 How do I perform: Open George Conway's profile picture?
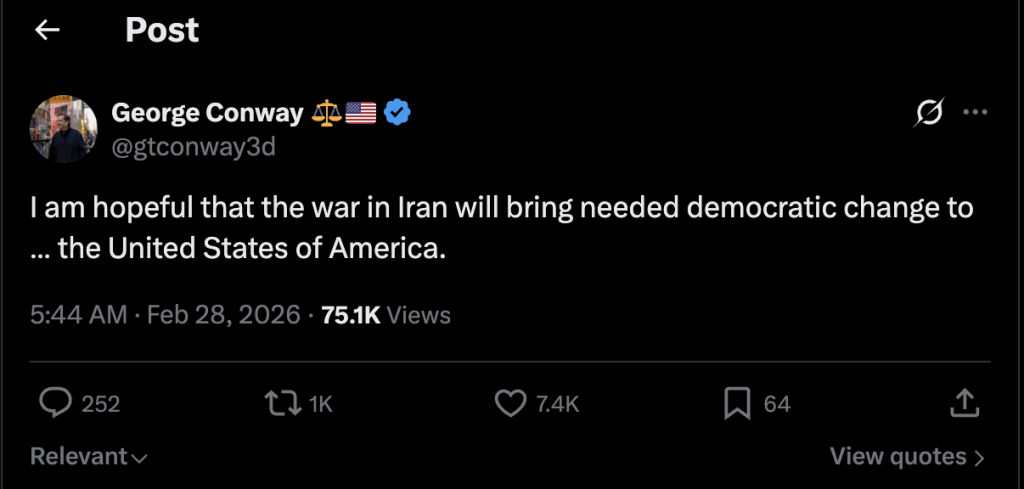(x=62, y=130)
